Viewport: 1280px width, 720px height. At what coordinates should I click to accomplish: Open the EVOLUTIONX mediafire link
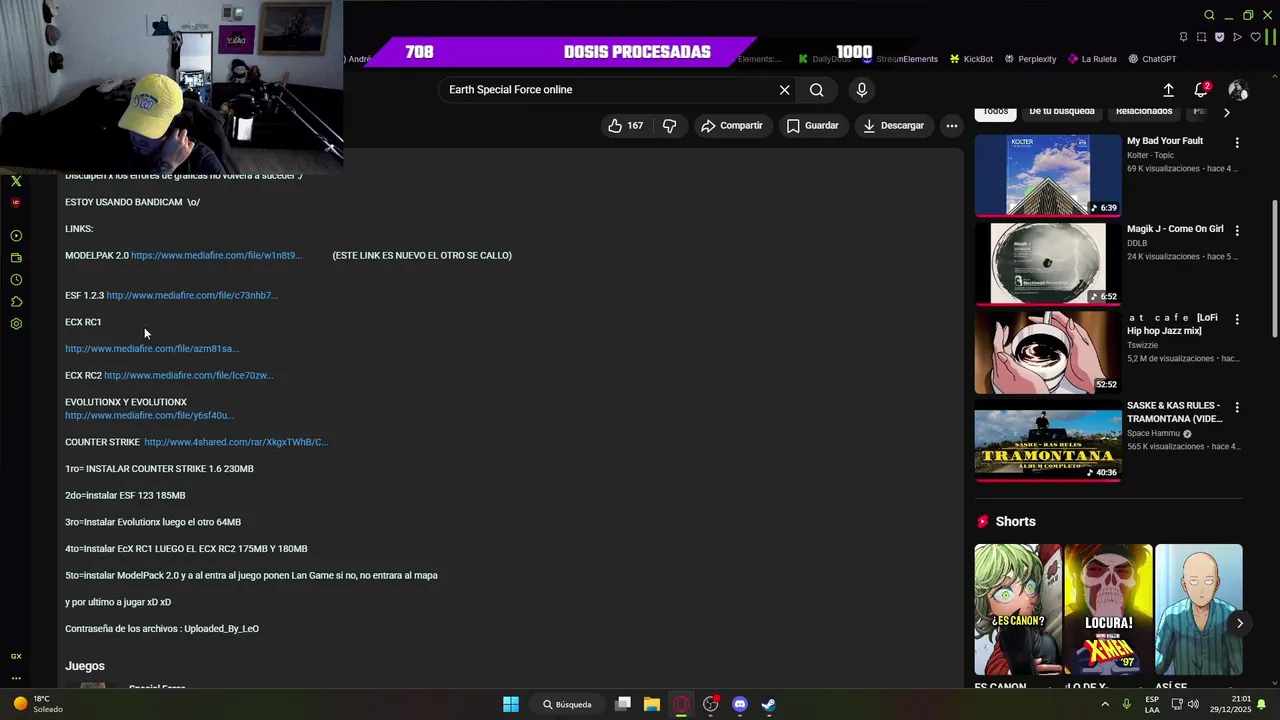coord(149,416)
